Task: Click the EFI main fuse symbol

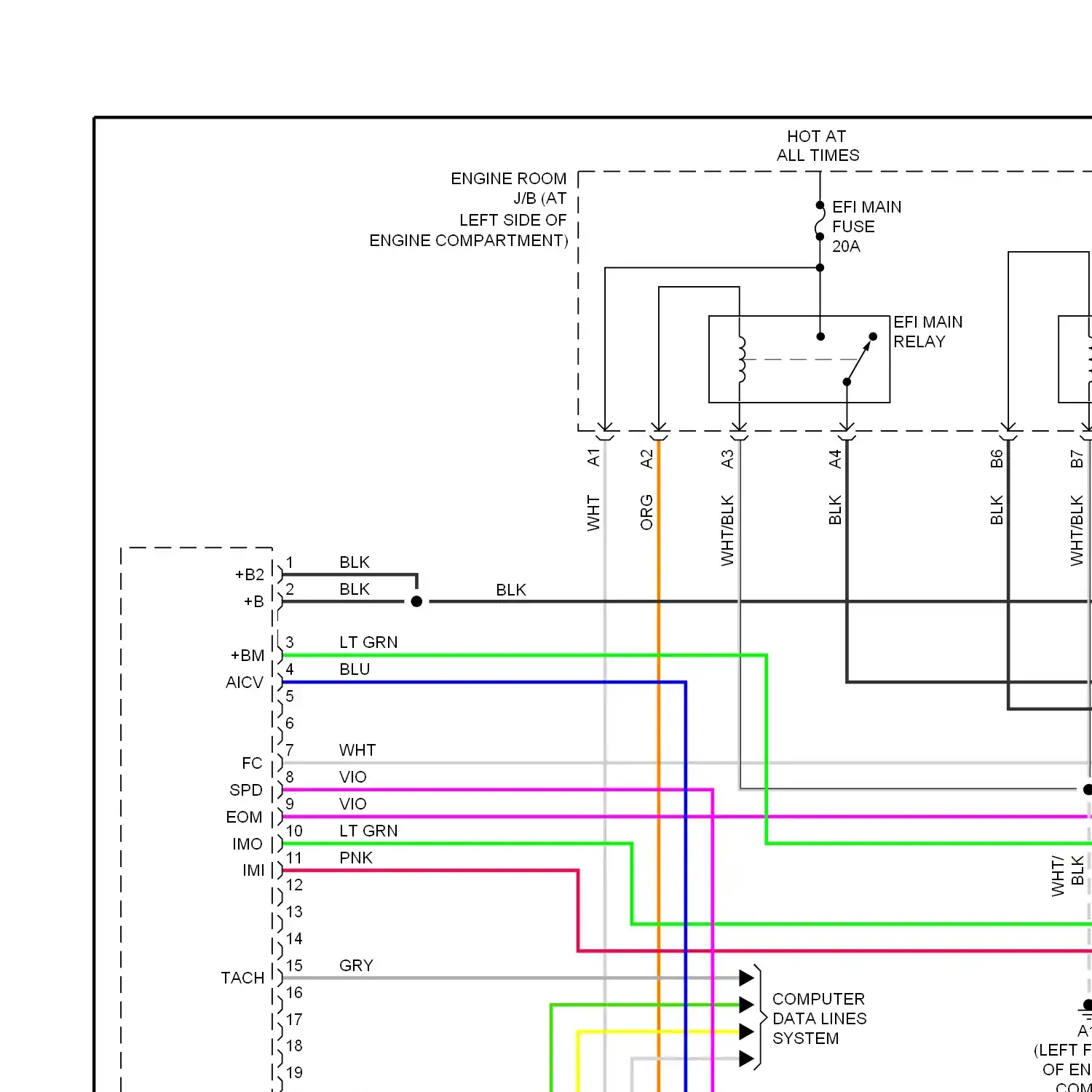Action: pos(820,221)
